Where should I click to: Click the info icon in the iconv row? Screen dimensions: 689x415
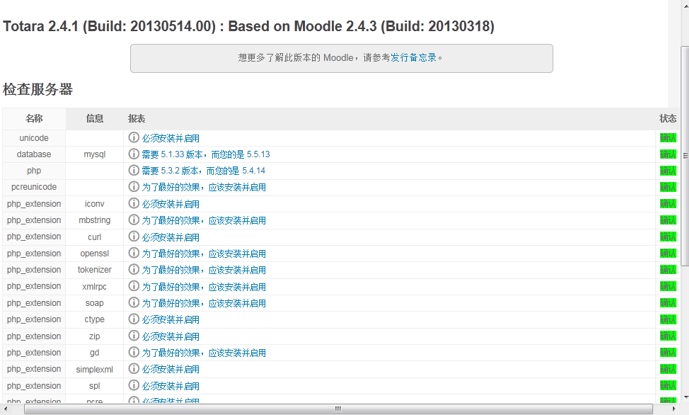pyautogui.click(x=134, y=204)
